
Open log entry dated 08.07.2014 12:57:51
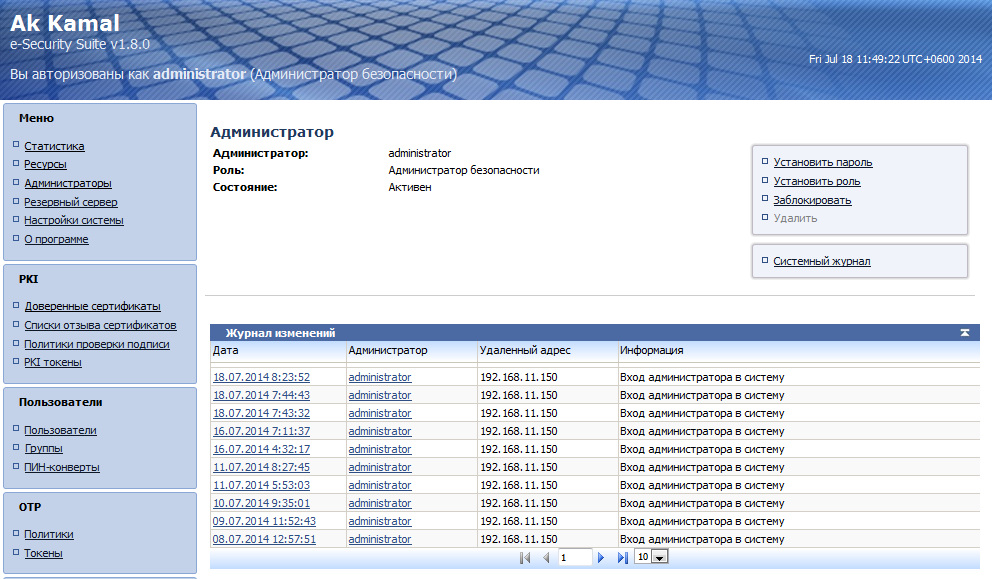[x=264, y=540]
